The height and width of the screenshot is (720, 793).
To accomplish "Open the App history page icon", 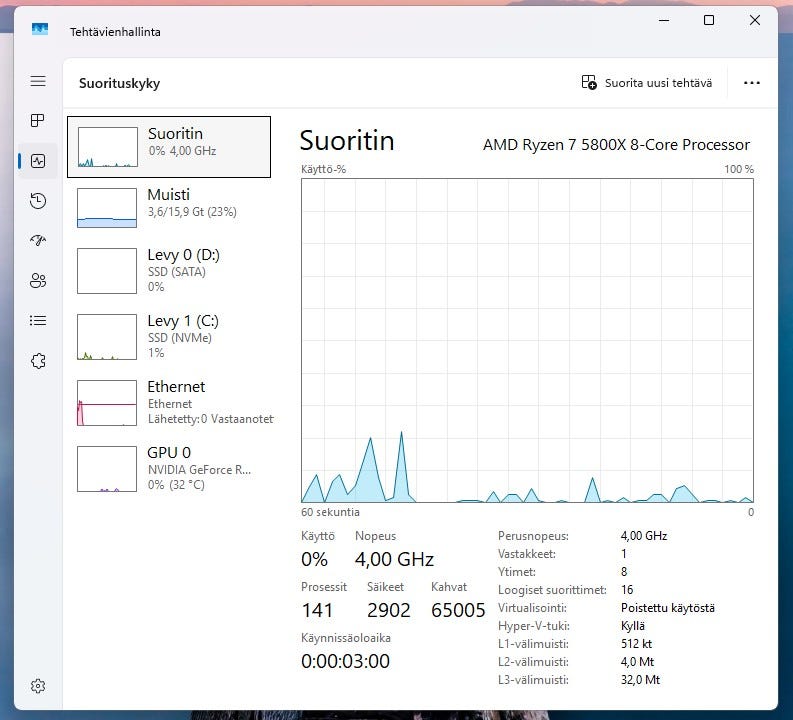I will pos(38,201).
